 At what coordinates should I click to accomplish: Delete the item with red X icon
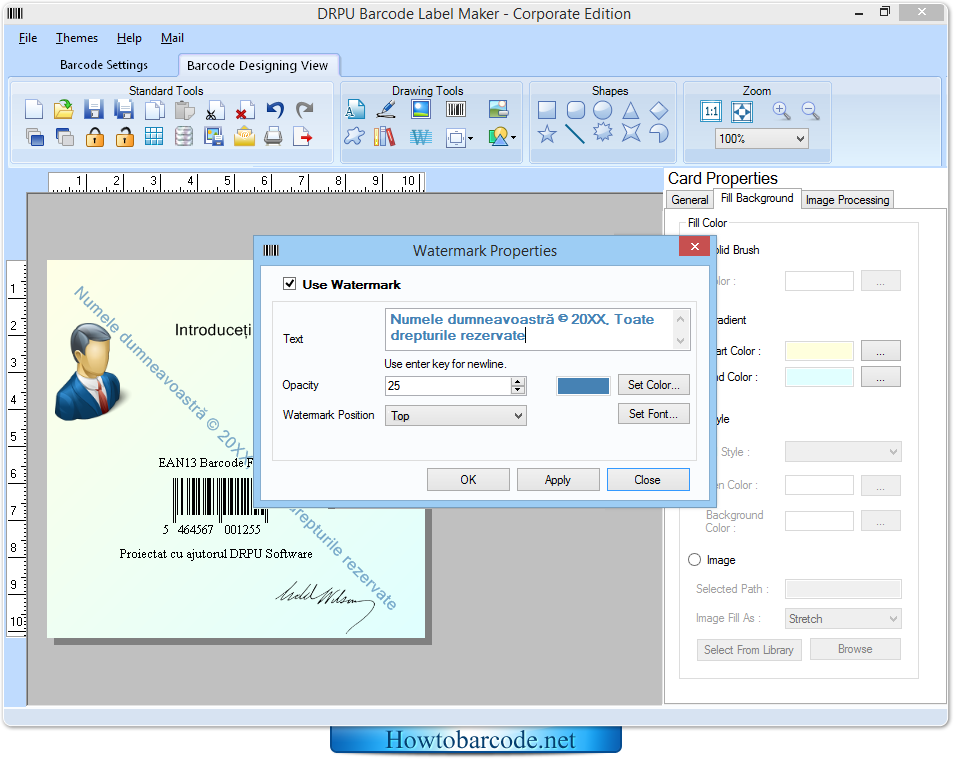(244, 110)
